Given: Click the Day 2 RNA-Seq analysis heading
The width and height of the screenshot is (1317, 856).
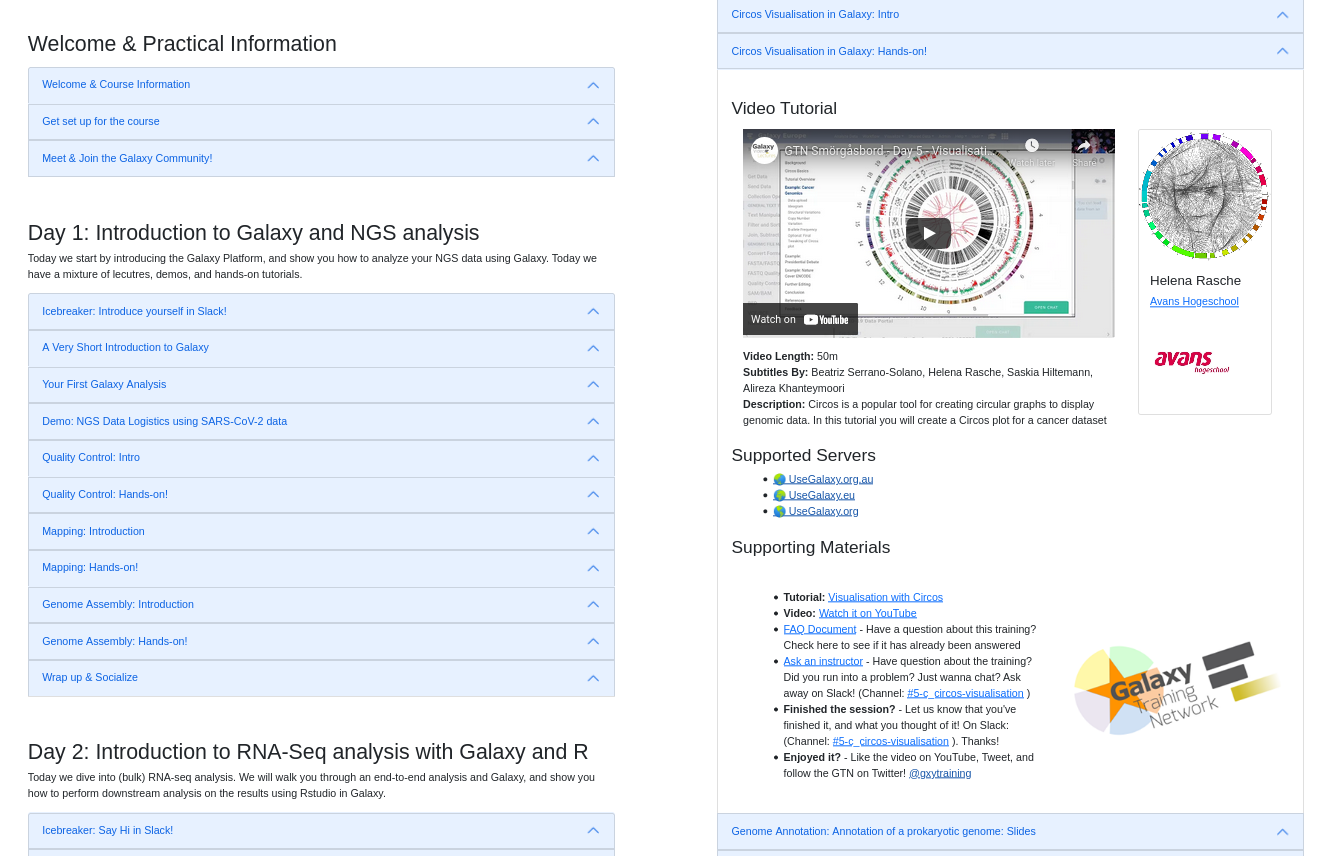Looking at the screenshot, I should [x=308, y=752].
